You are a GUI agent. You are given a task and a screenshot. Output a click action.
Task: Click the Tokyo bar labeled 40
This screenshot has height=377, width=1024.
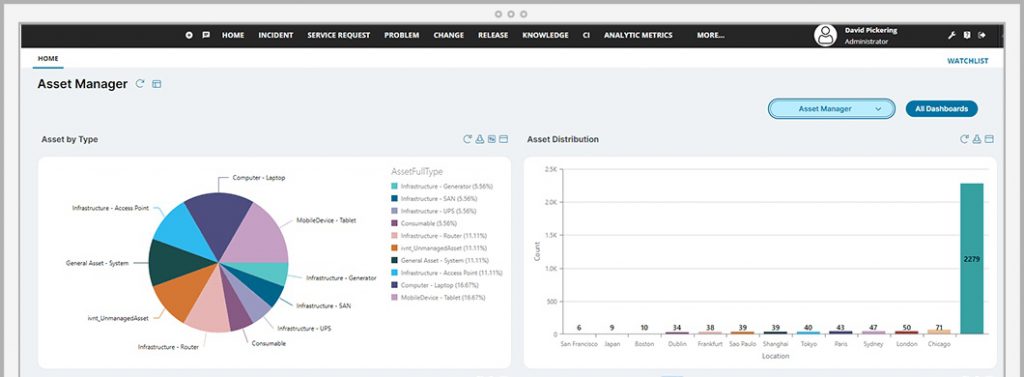coord(808,333)
